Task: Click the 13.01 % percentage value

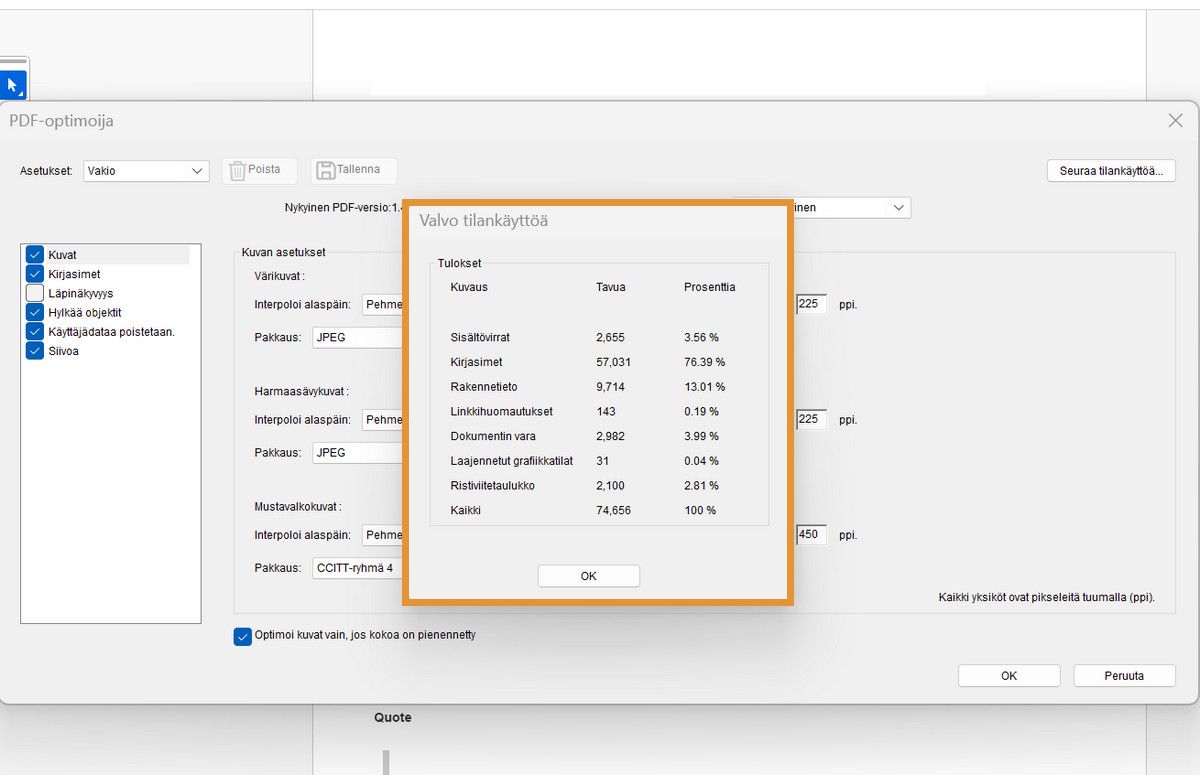Action: (x=704, y=387)
